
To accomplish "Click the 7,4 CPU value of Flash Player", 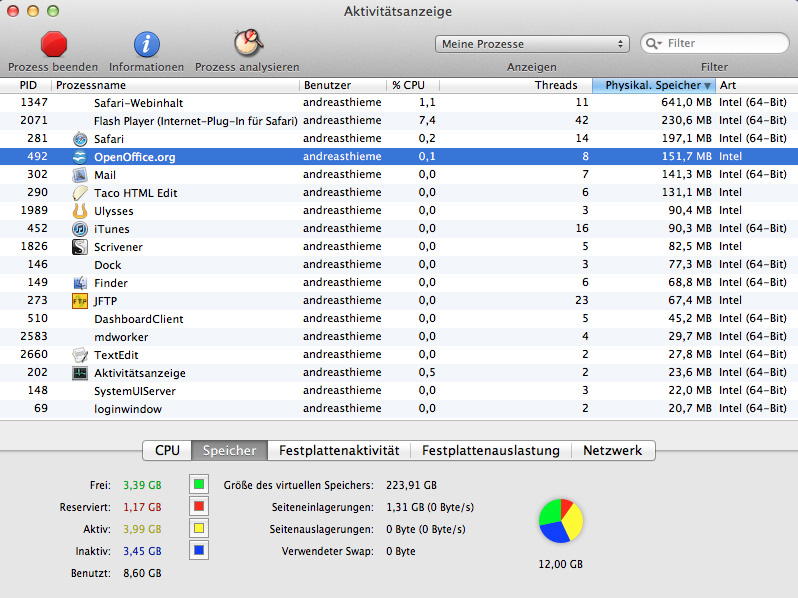I will tap(427, 121).
